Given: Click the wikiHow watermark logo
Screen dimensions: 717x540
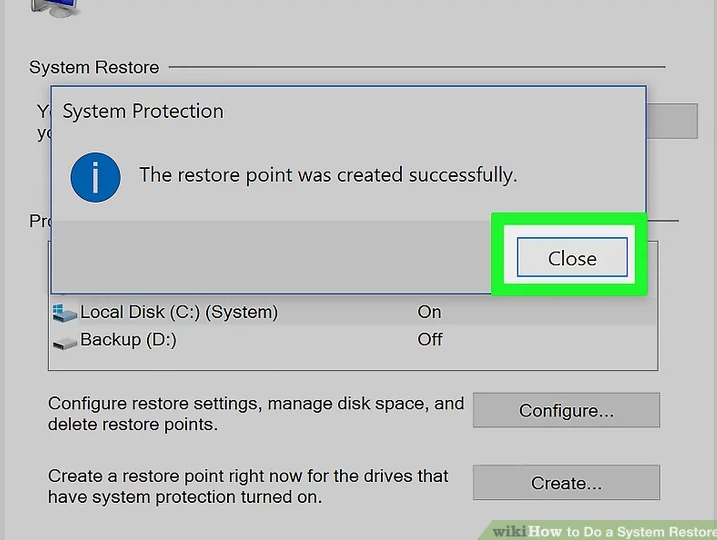Looking at the screenshot, I should [x=510, y=530].
